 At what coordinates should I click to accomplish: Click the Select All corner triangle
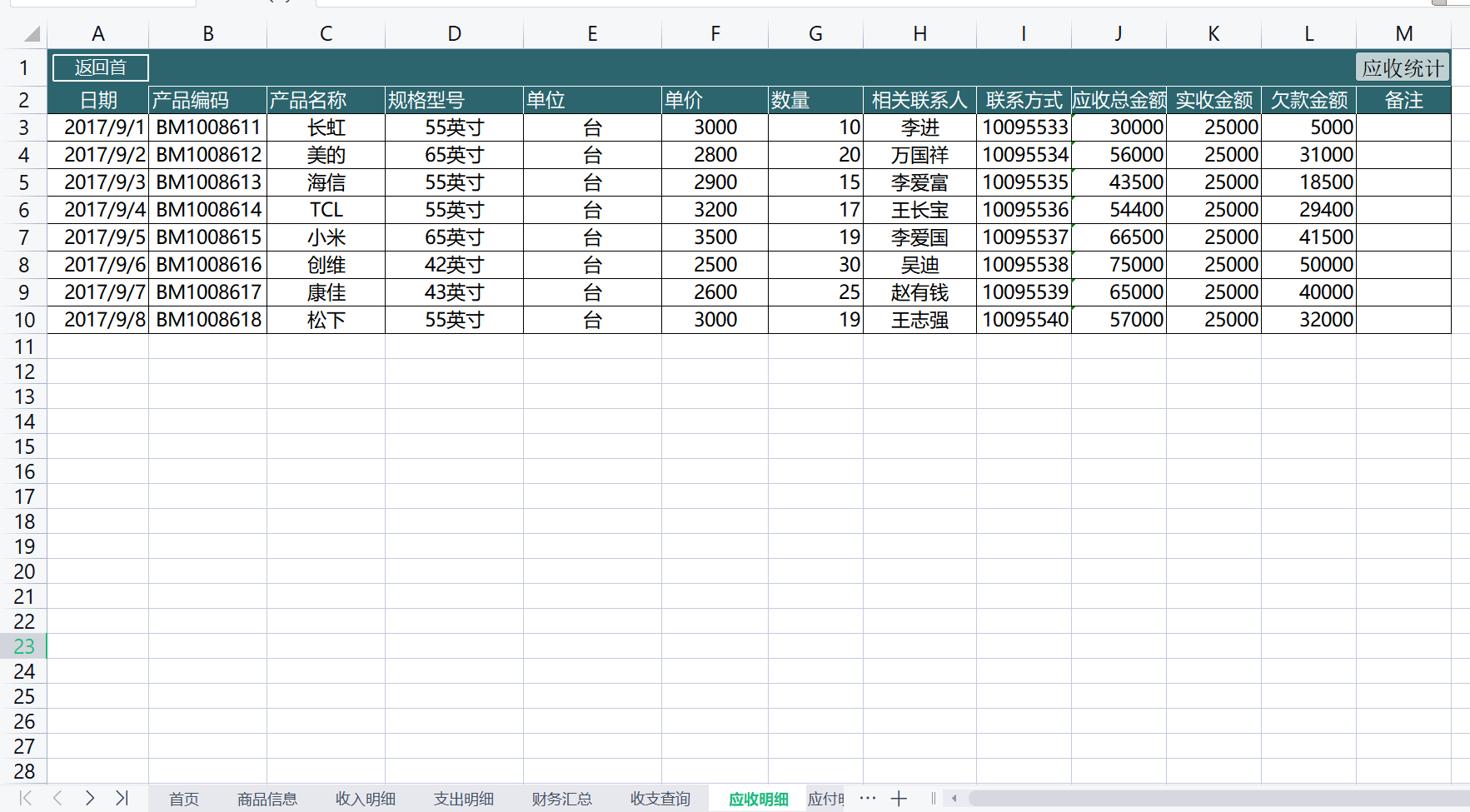[x=32, y=34]
